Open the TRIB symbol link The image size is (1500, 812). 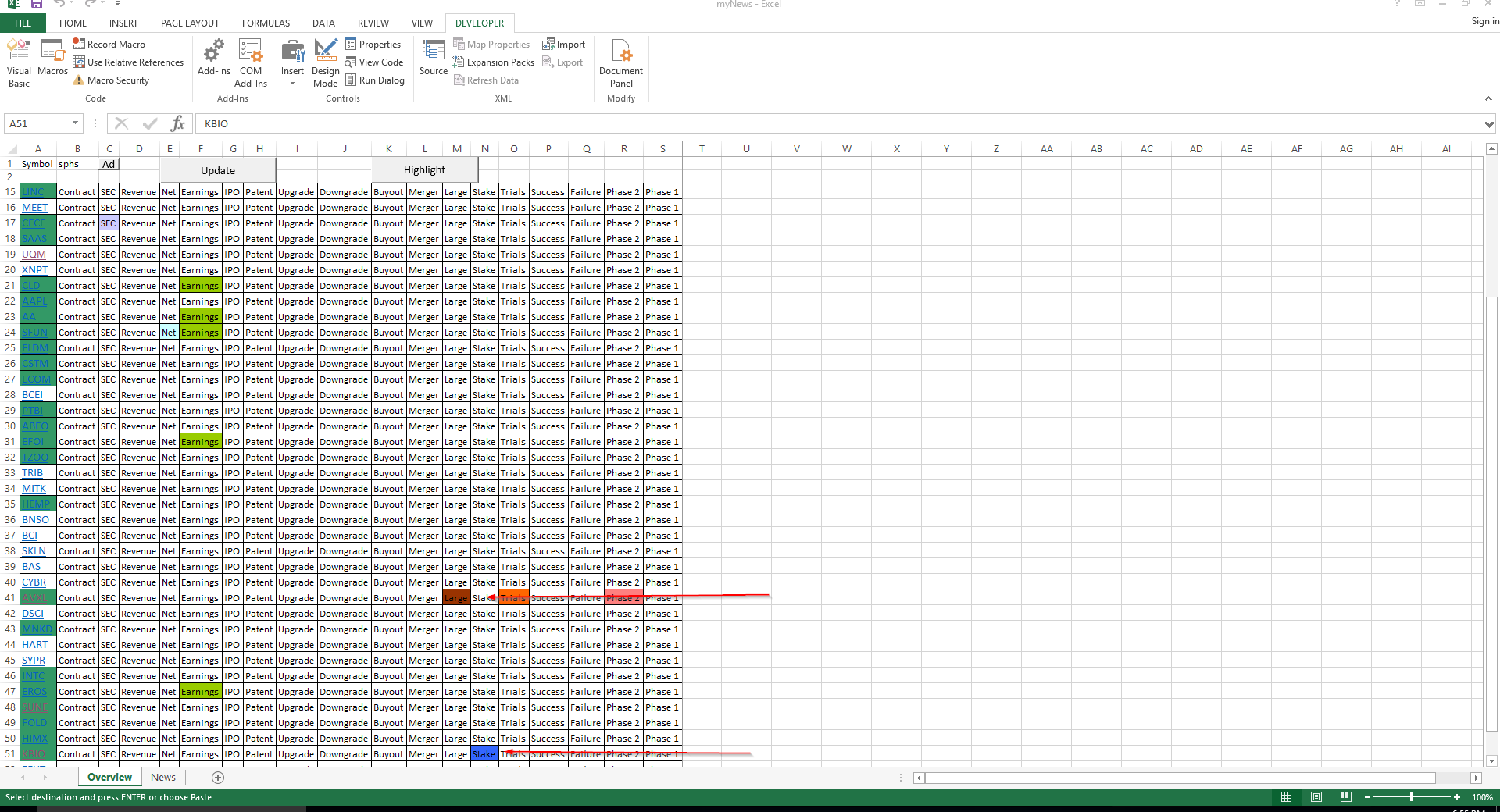(x=32, y=473)
